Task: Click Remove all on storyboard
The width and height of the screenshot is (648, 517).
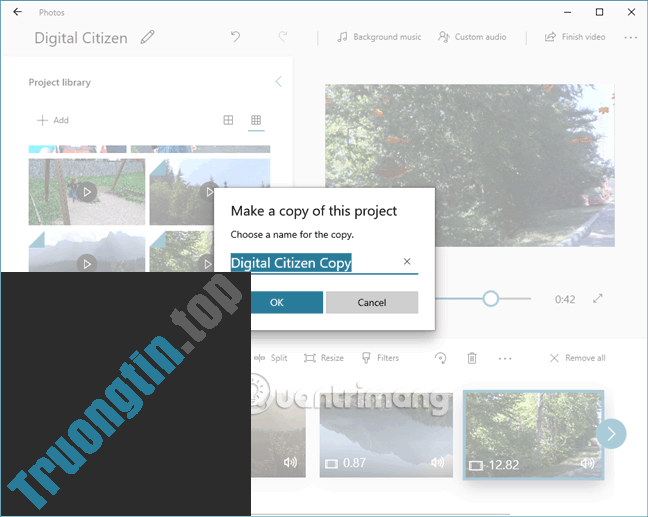Action: (578, 358)
